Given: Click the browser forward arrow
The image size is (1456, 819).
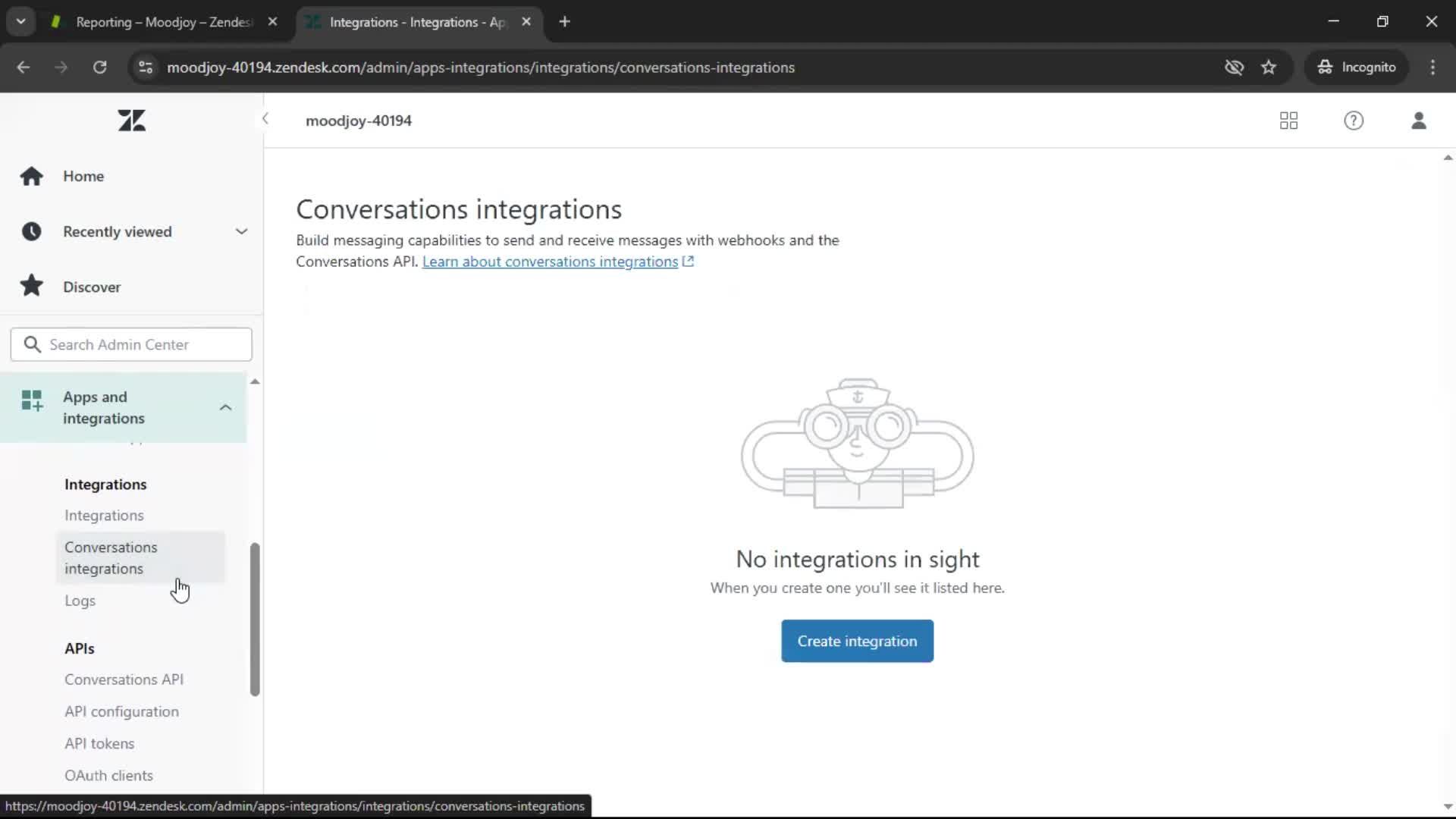Looking at the screenshot, I should pyautogui.click(x=61, y=67).
